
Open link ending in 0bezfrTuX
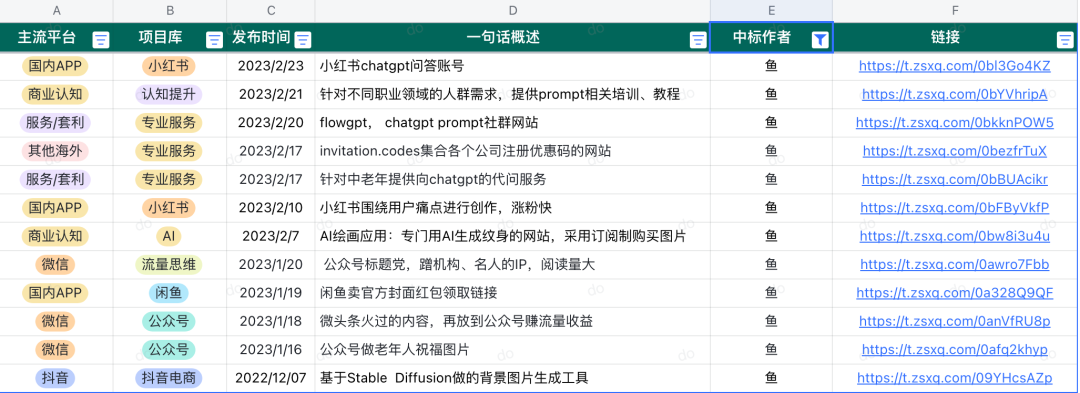pyautogui.click(x=955, y=151)
